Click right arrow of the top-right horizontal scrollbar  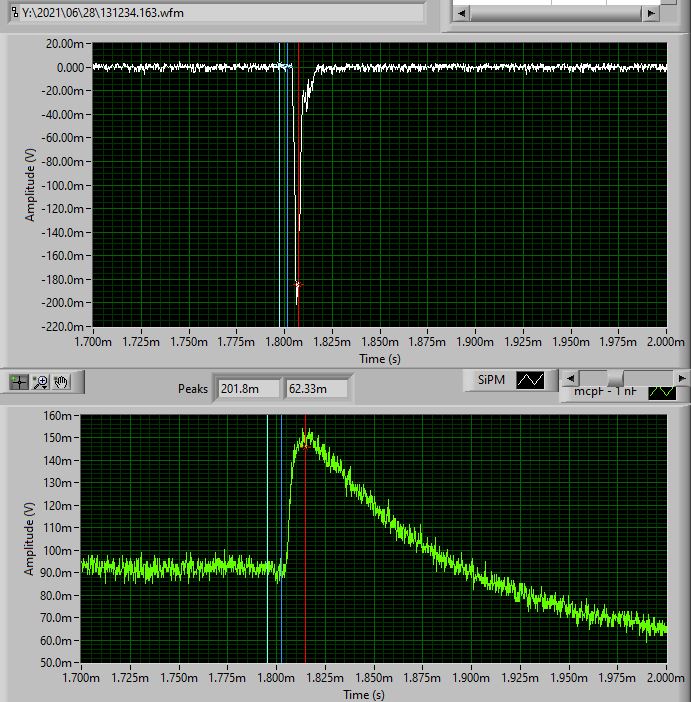tap(651, 13)
